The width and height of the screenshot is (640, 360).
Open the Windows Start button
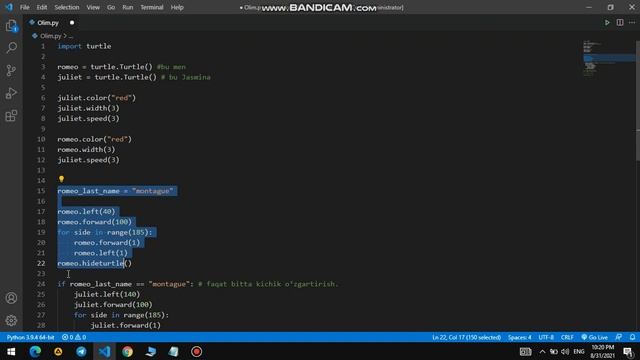pos(11,351)
